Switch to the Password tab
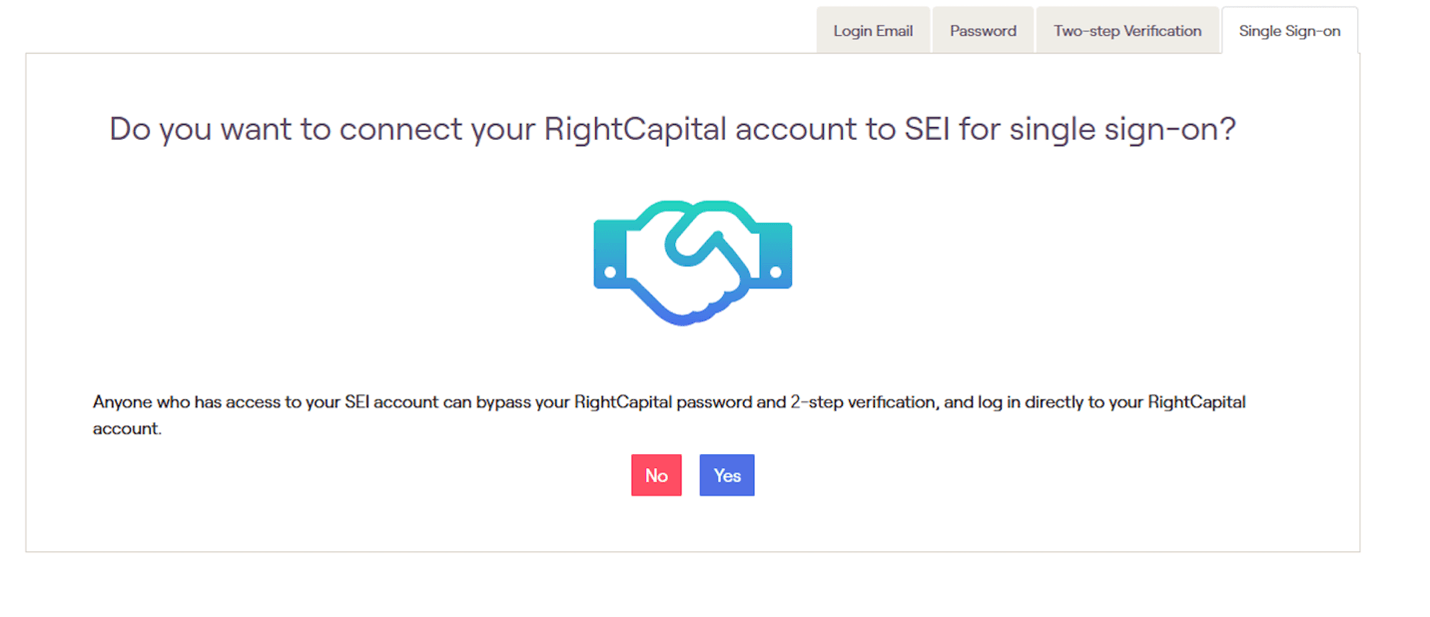 (x=983, y=31)
